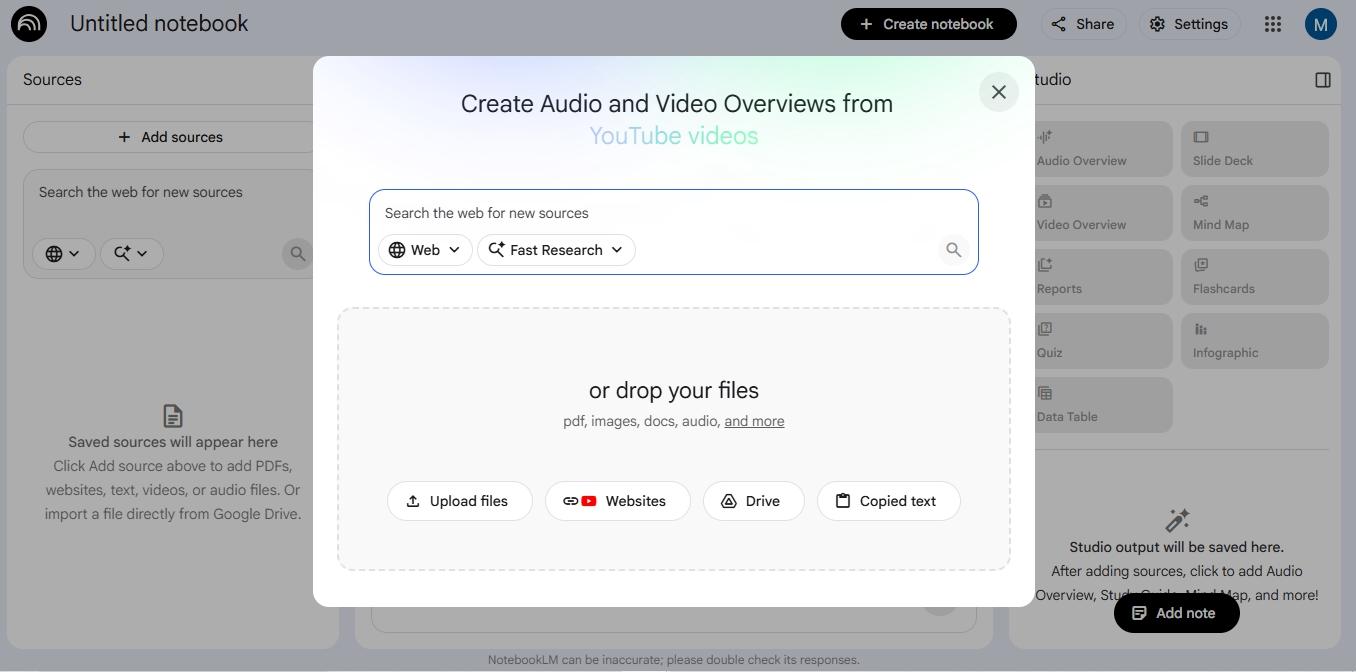
Task: Expand the globe dropdown in Sources panel
Action: click(64, 254)
